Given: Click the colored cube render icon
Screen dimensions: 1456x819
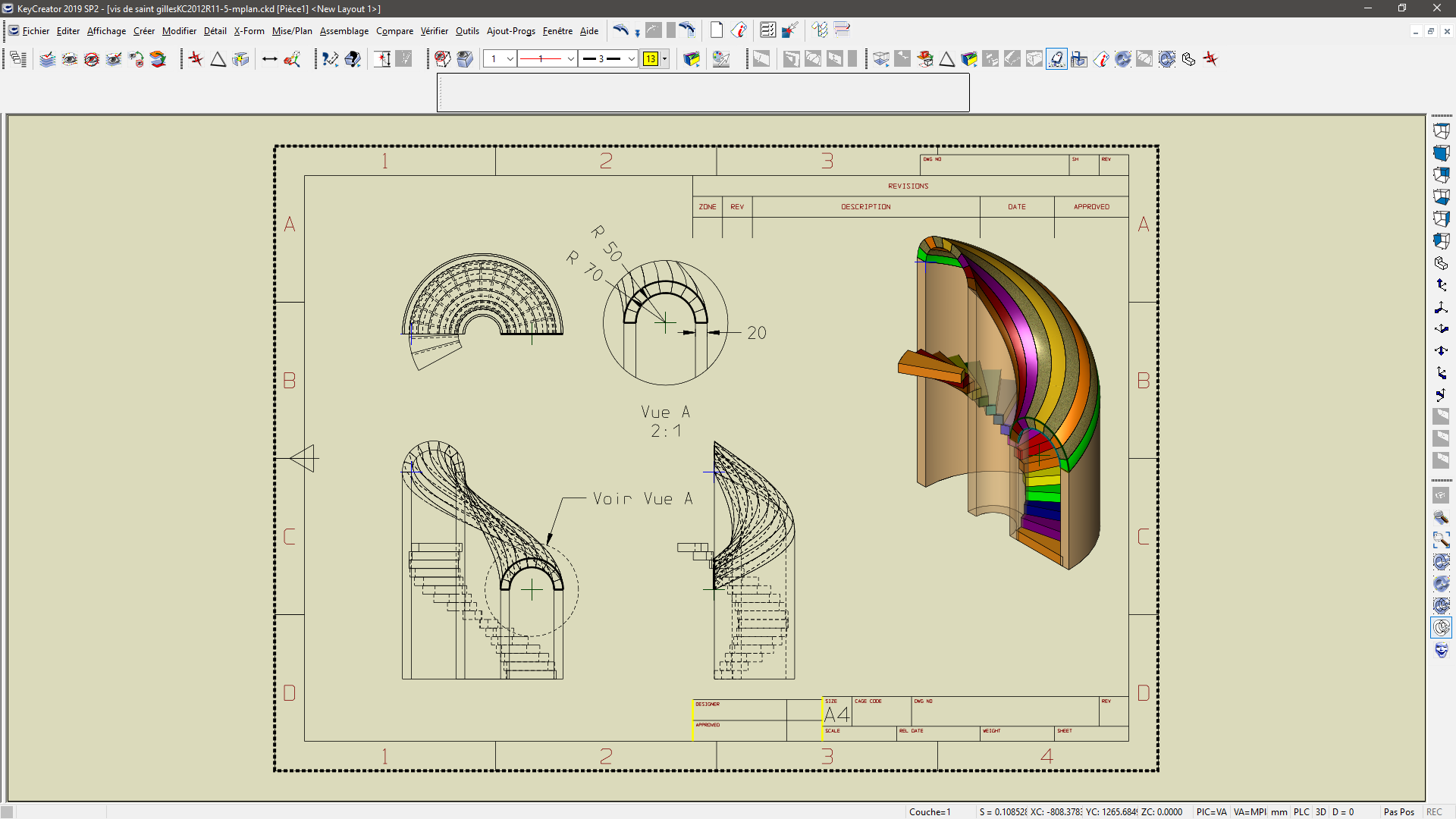Looking at the screenshot, I should pos(691,59).
